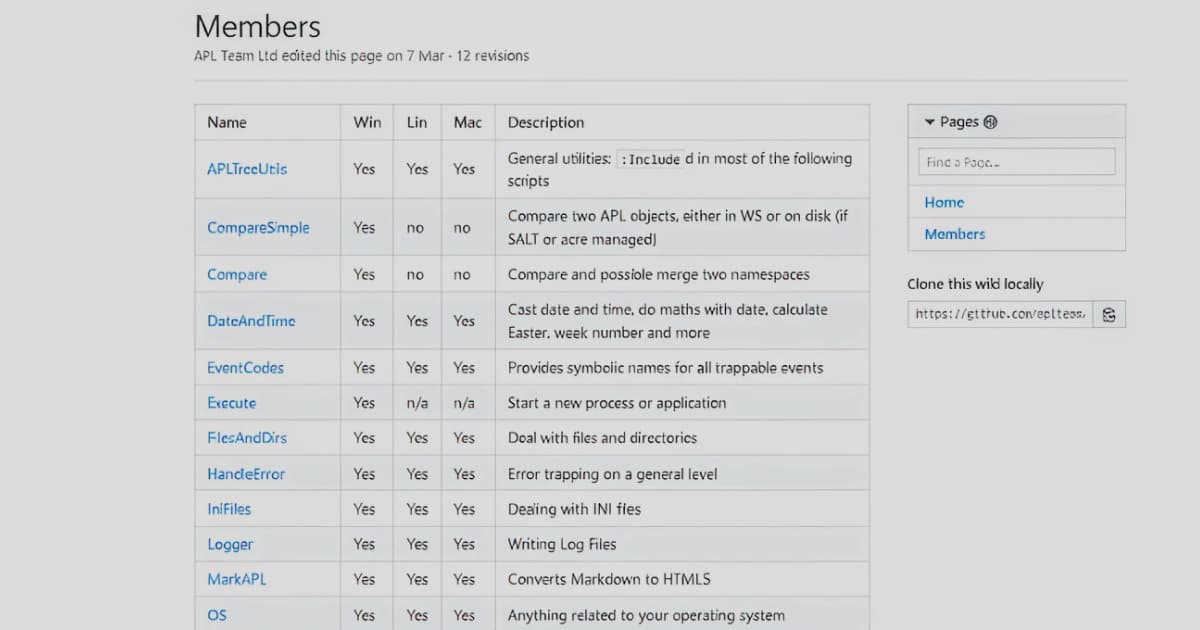Copy the wiki clone URL to clipboard
This screenshot has width=1200, height=630.
[1109, 314]
